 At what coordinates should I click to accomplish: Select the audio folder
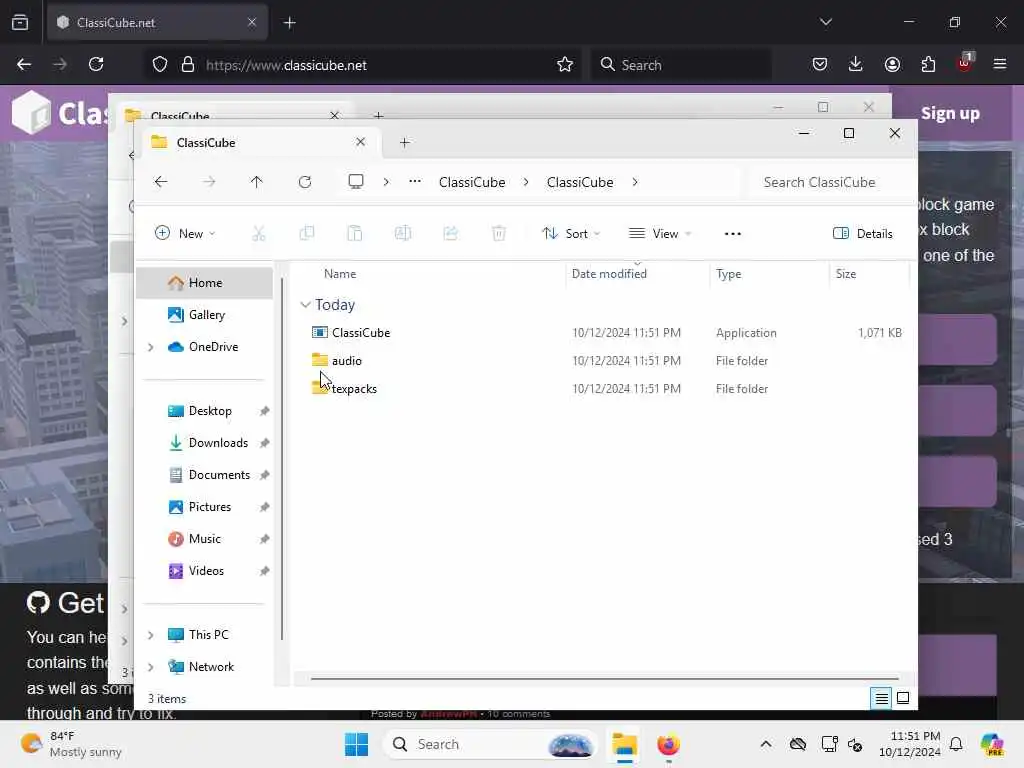pyautogui.click(x=346, y=360)
